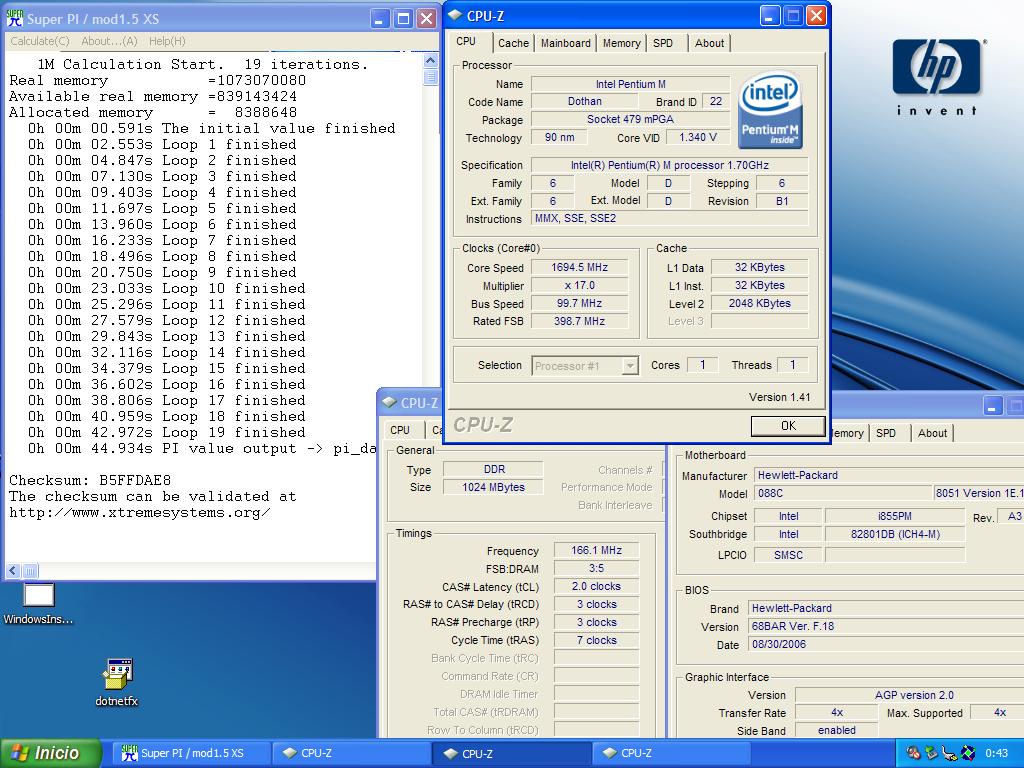Click the 'SMSC' LPCIO value

pyautogui.click(x=788, y=554)
